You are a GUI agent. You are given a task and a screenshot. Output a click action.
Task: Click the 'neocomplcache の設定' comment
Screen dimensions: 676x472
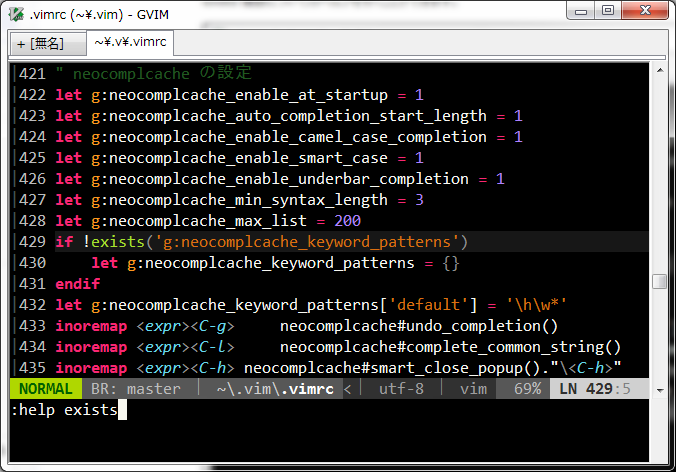[x=162, y=73]
